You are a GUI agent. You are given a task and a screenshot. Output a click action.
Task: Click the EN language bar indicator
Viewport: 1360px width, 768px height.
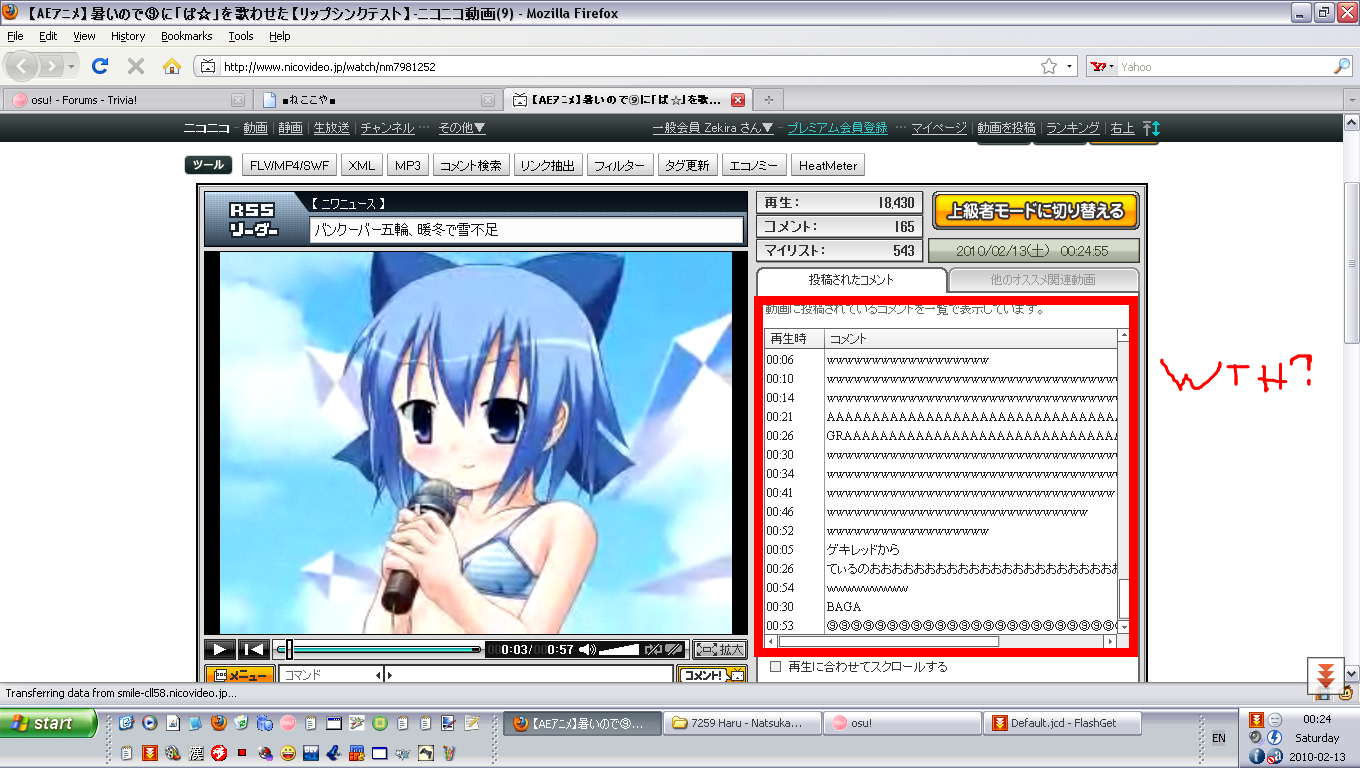(x=1218, y=738)
